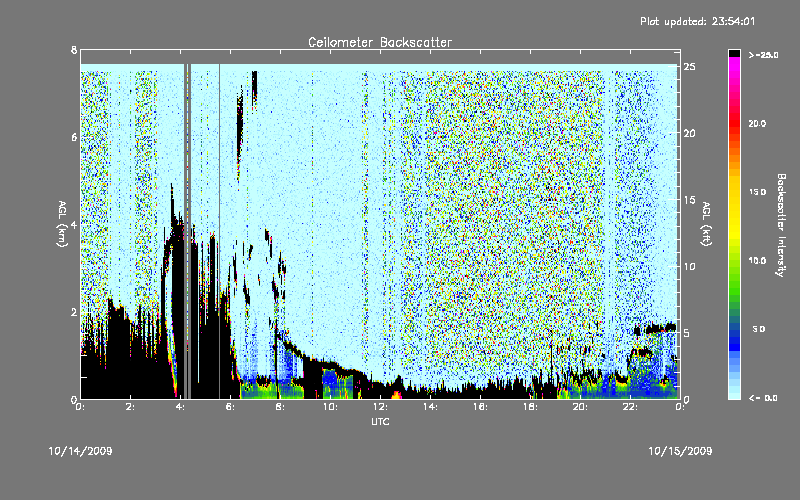
Task: Click the "10/15/2009" end date label
Action: click(x=680, y=451)
